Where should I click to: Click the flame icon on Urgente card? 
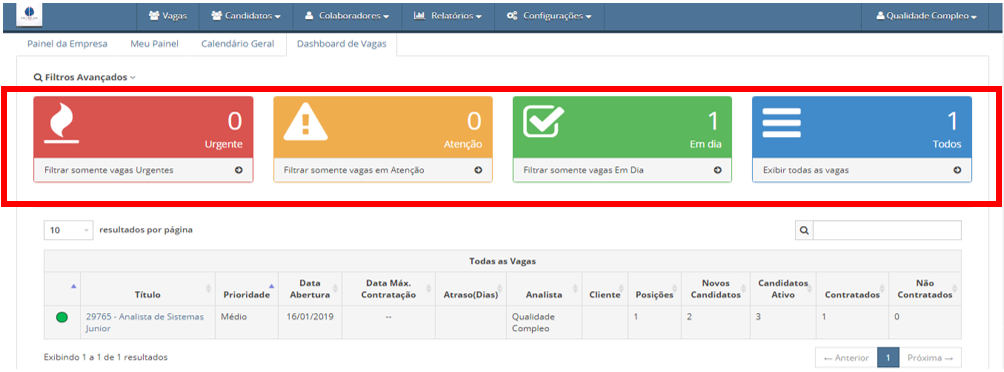click(62, 124)
